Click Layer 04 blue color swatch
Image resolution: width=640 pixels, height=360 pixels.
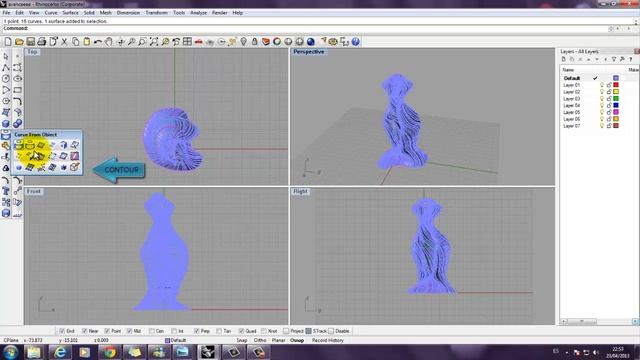point(616,105)
